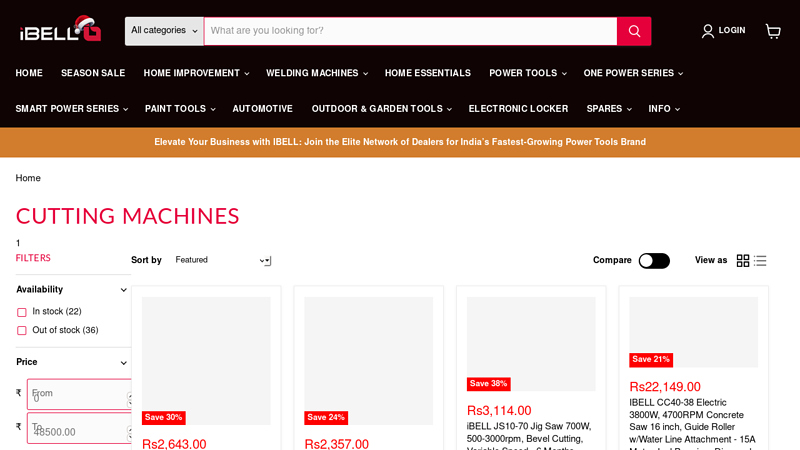Screen dimensions: 800x450
Task: Open the Sort by Featured dropdown
Action: click(222, 261)
